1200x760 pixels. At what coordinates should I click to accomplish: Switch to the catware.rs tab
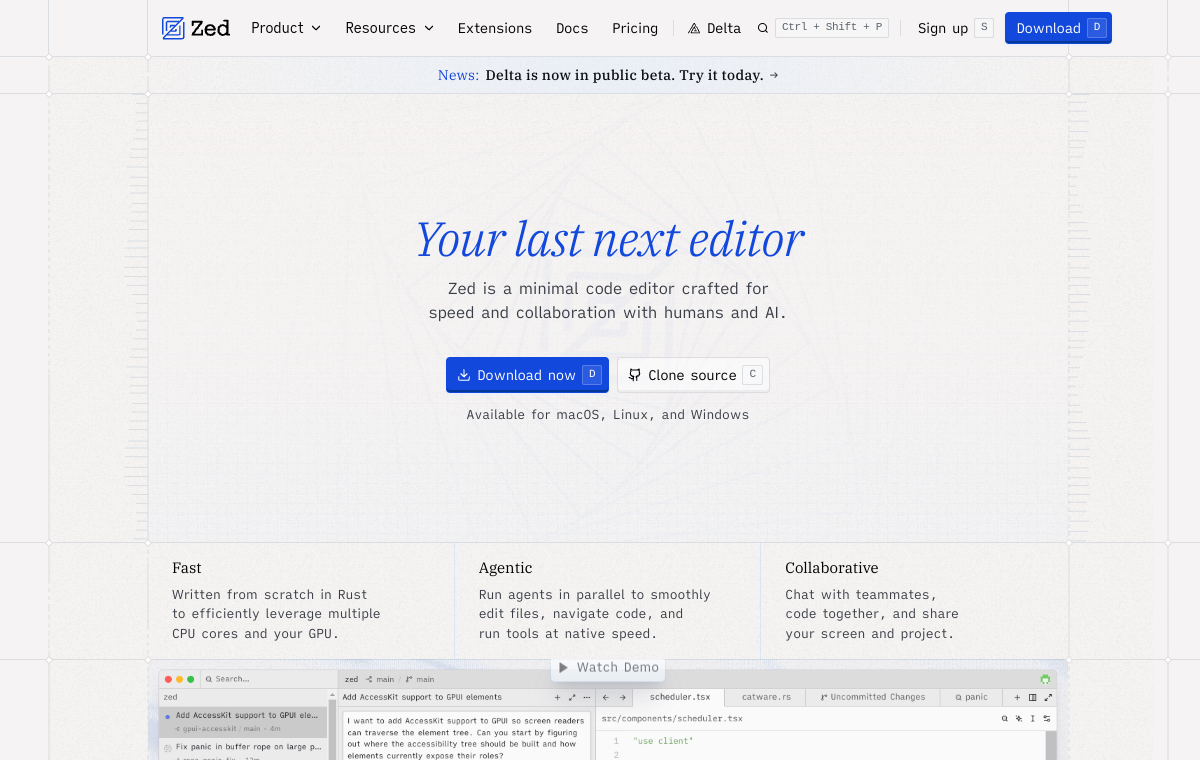coord(766,697)
